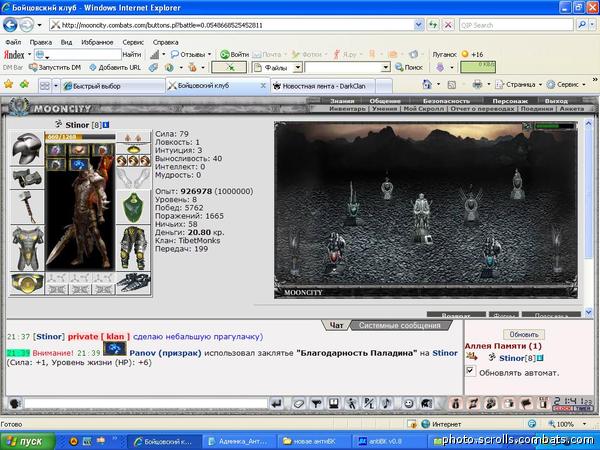This screenshot has width=600, height=450.
Task: Open the 'Избранное' menu
Action: pos(97,42)
